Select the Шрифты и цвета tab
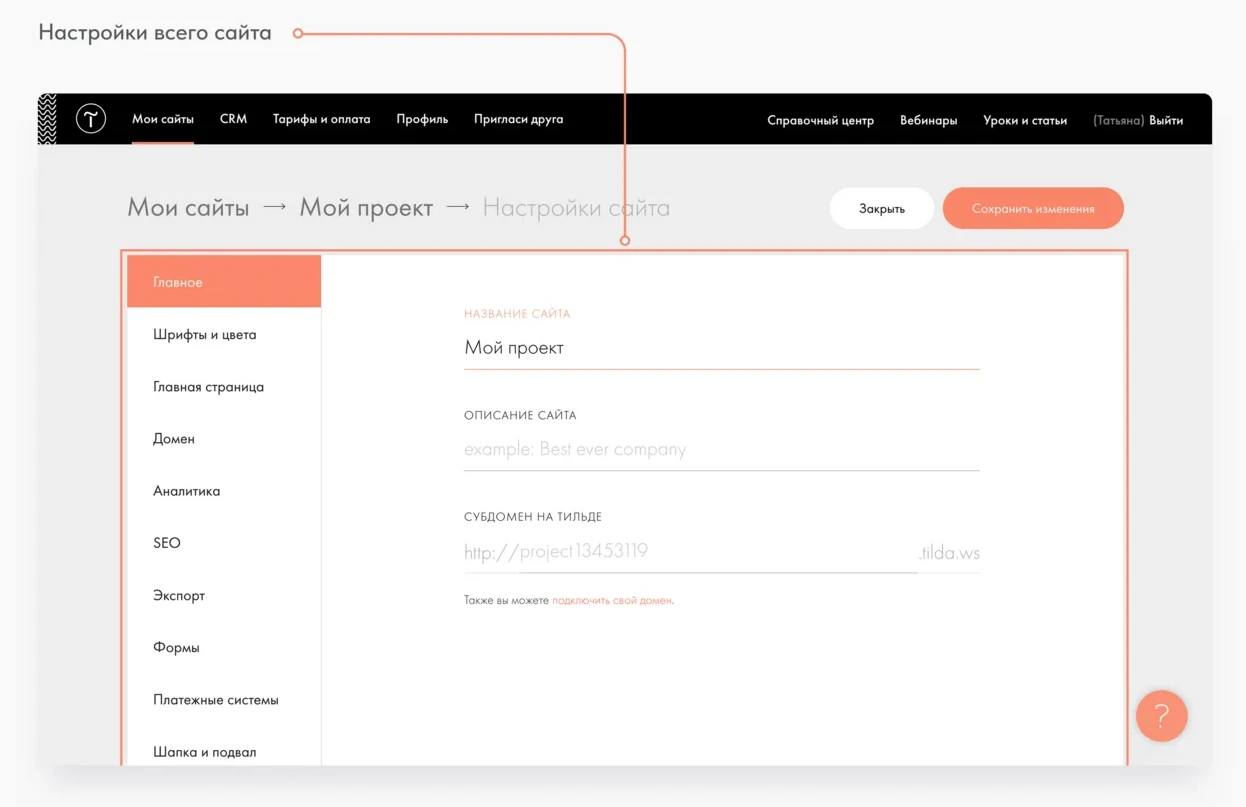This screenshot has height=807, width=1246. coord(205,335)
